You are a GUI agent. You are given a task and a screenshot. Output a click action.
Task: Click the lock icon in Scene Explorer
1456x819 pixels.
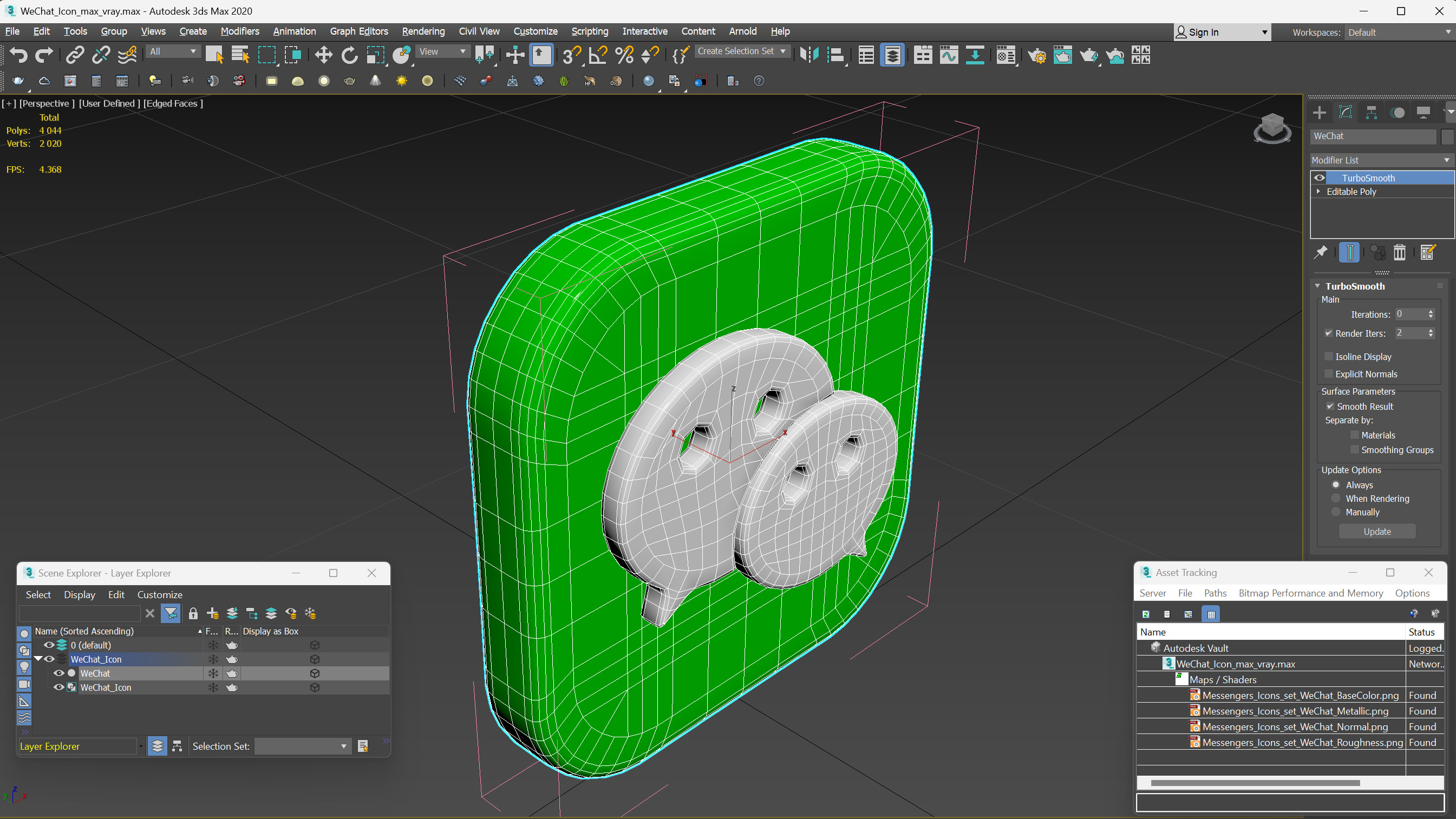193,613
